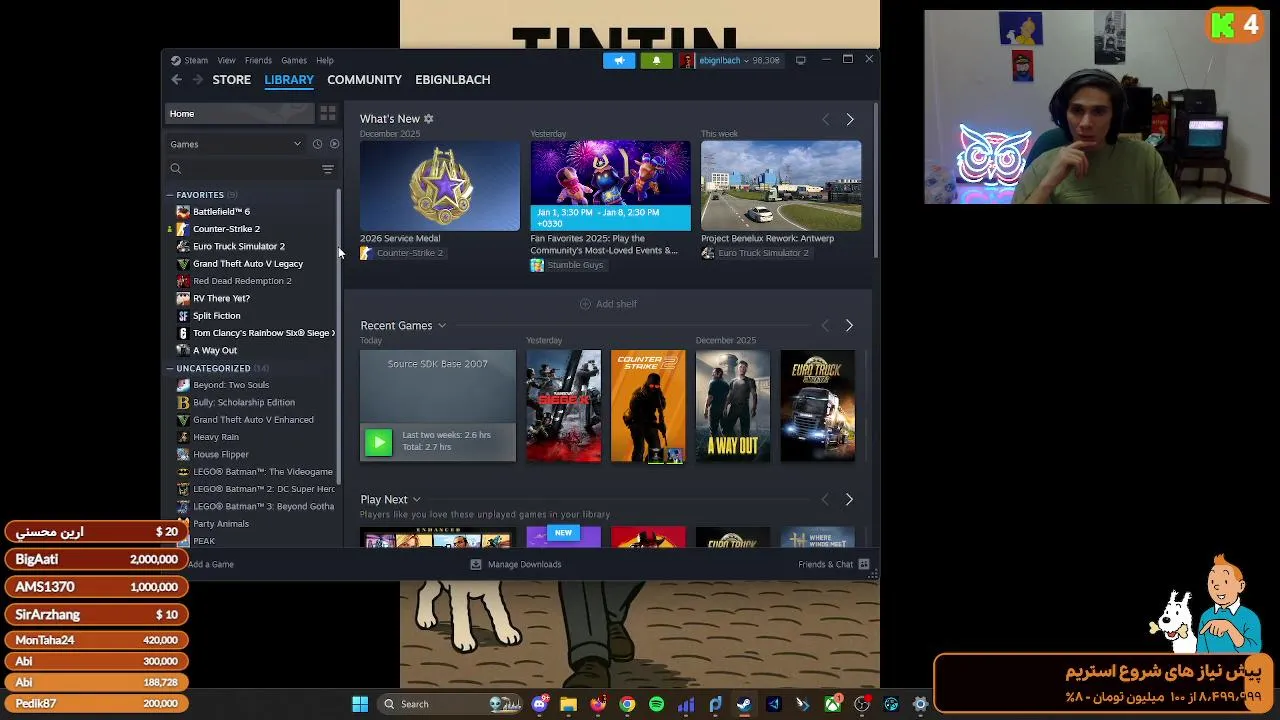
Task: Toggle Big Picture mode monitor icon
Action: [800, 60]
